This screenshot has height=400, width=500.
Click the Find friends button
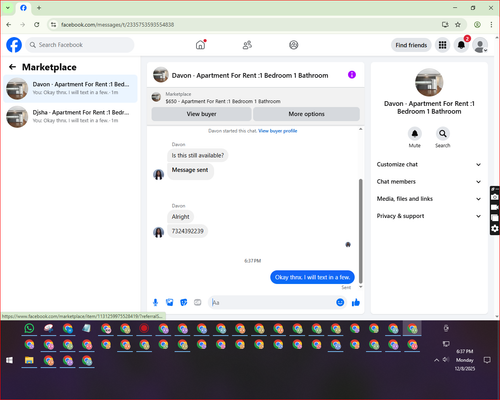(x=411, y=45)
